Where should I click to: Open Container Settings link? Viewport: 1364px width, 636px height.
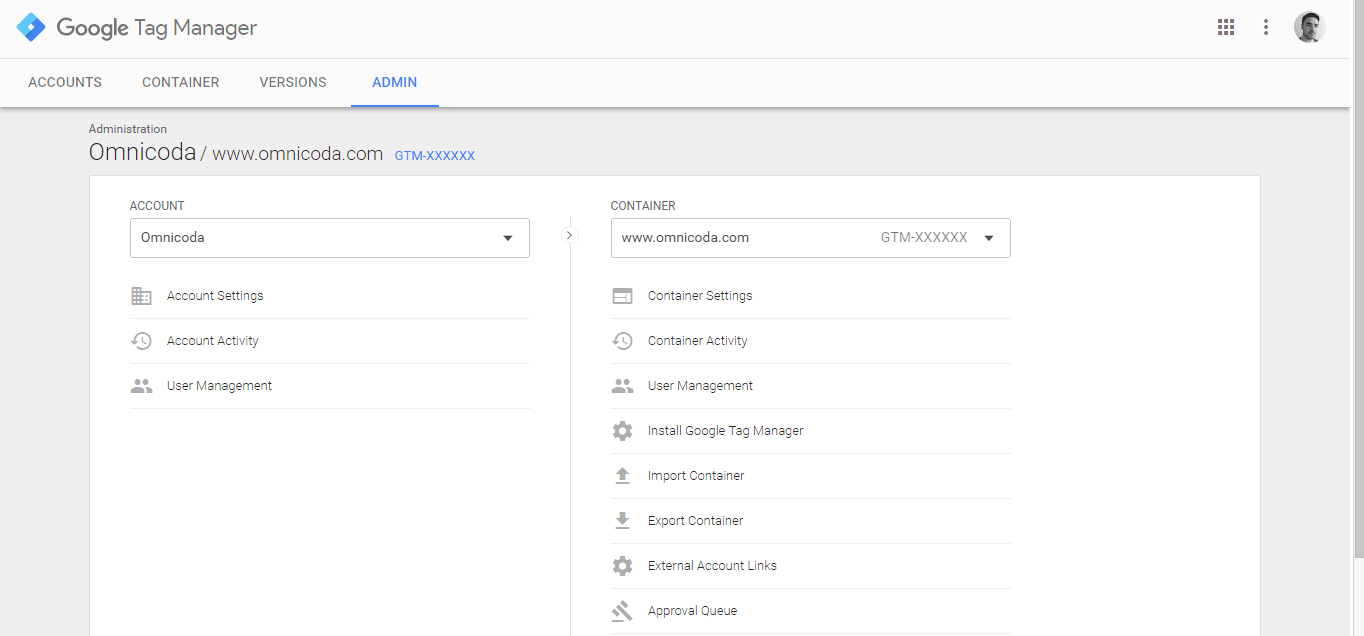click(x=700, y=296)
